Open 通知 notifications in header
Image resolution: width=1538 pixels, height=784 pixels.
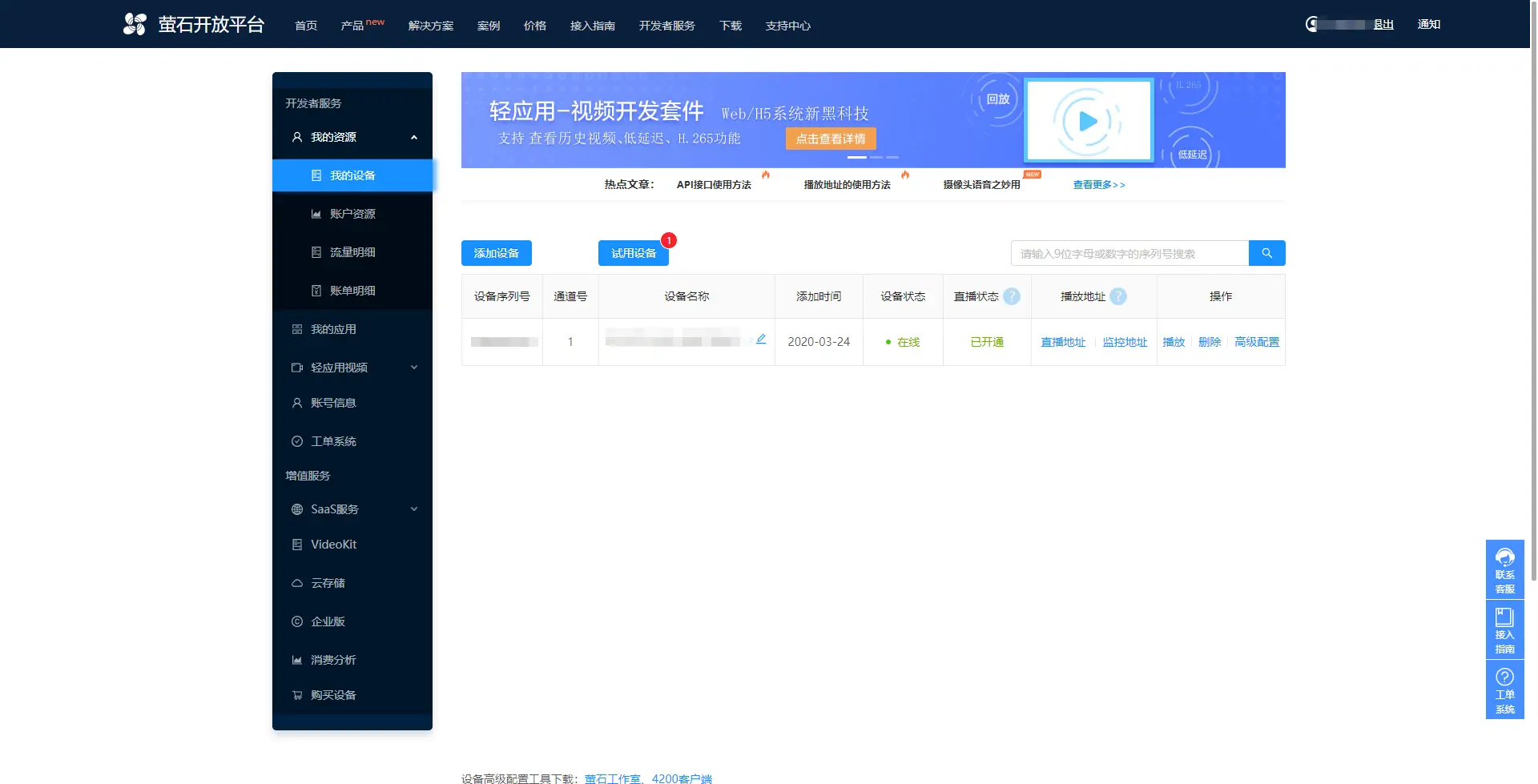point(1429,24)
